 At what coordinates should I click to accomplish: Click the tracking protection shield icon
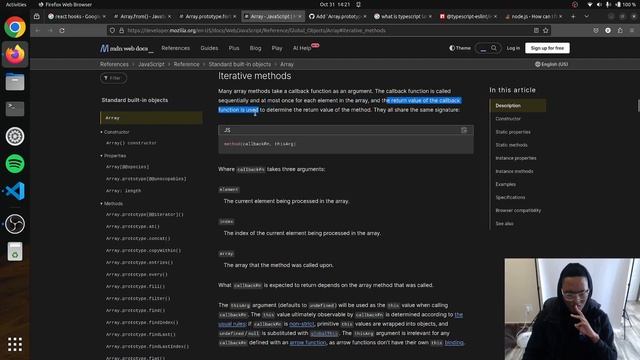click(x=112, y=30)
